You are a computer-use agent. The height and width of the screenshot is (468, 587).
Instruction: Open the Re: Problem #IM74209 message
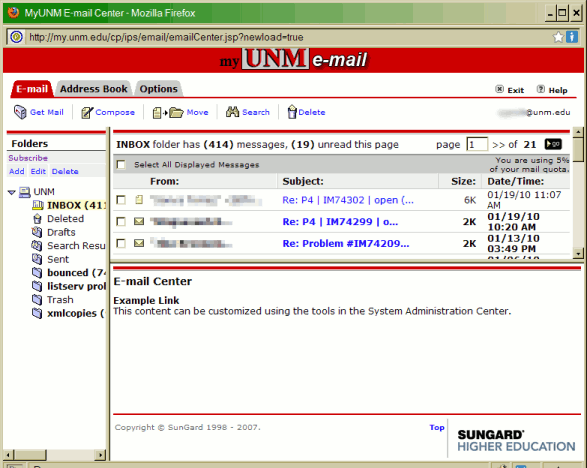tap(346, 243)
